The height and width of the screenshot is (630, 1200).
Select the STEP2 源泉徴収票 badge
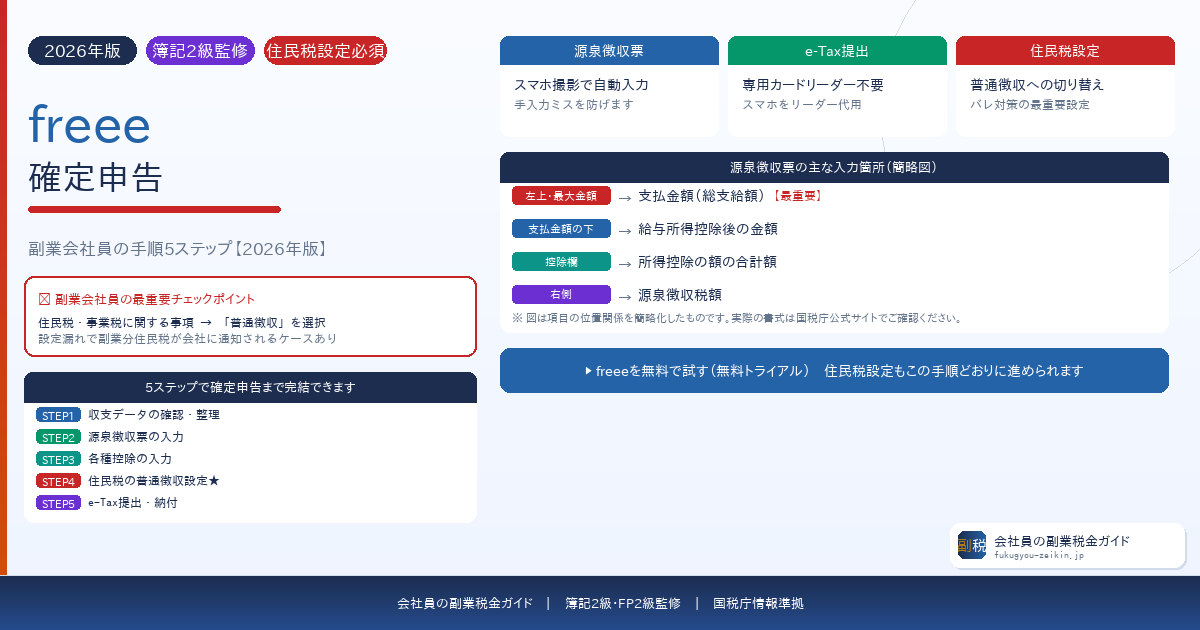point(58,437)
